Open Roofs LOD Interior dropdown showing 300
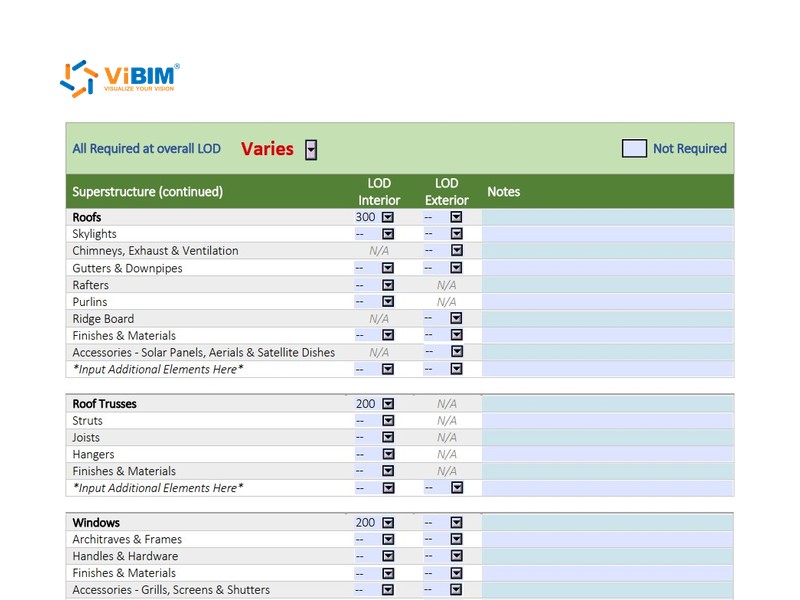The width and height of the screenshot is (800, 600). click(388, 217)
